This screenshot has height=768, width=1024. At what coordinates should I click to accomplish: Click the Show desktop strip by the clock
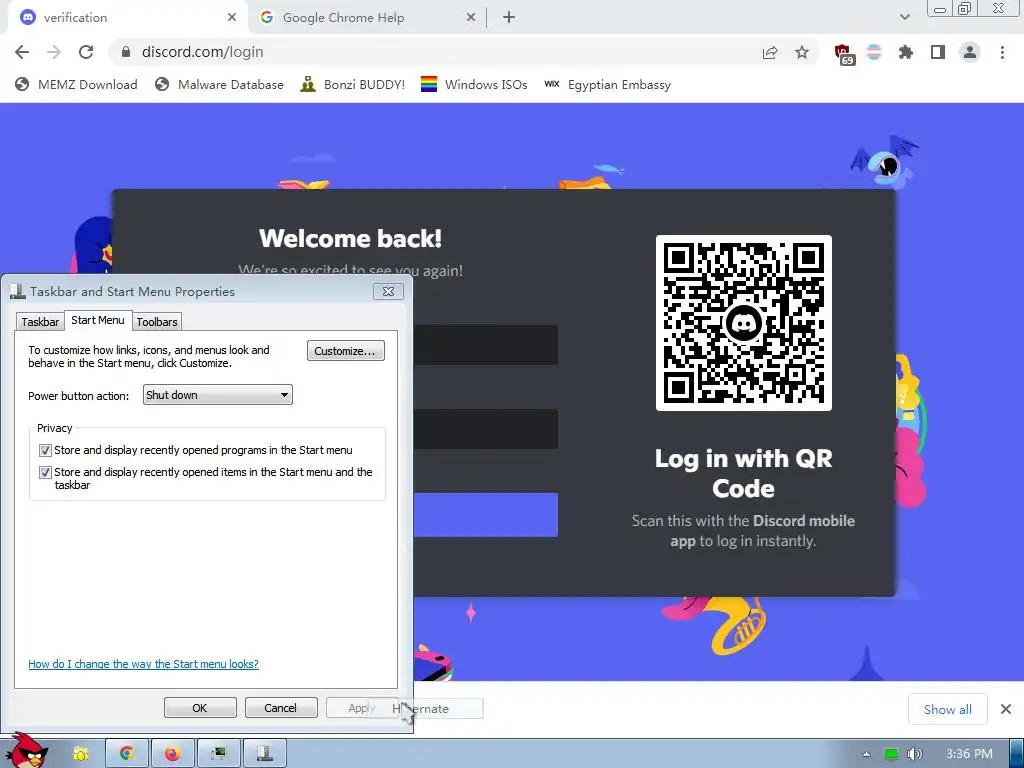pyautogui.click(x=1017, y=754)
